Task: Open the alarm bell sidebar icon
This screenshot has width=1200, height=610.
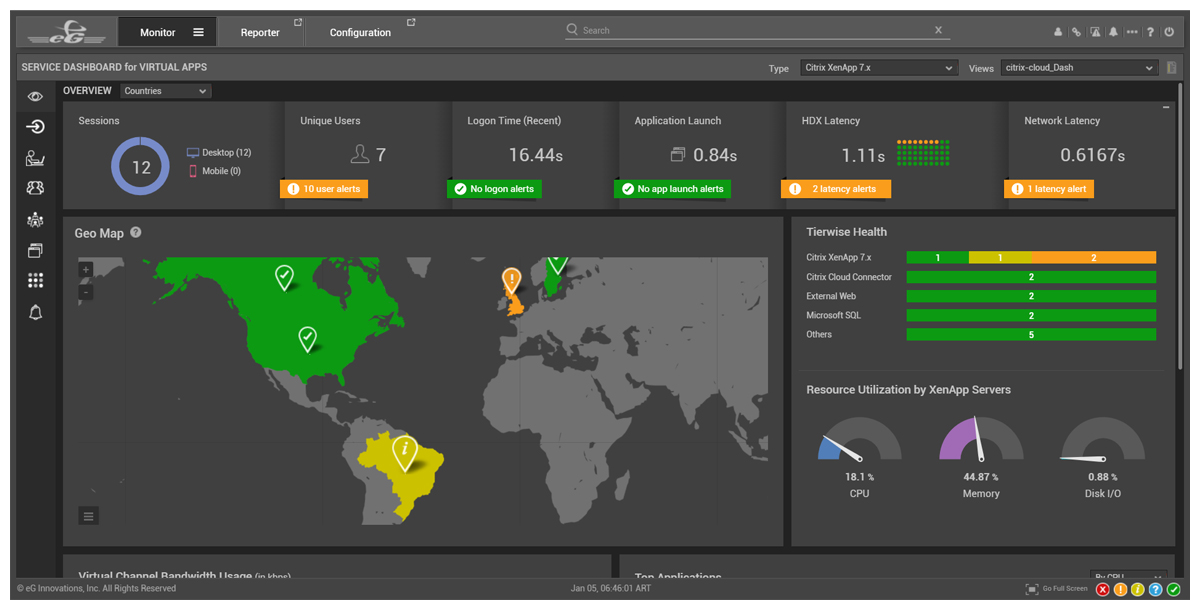Action: click(x=35, y=313)
